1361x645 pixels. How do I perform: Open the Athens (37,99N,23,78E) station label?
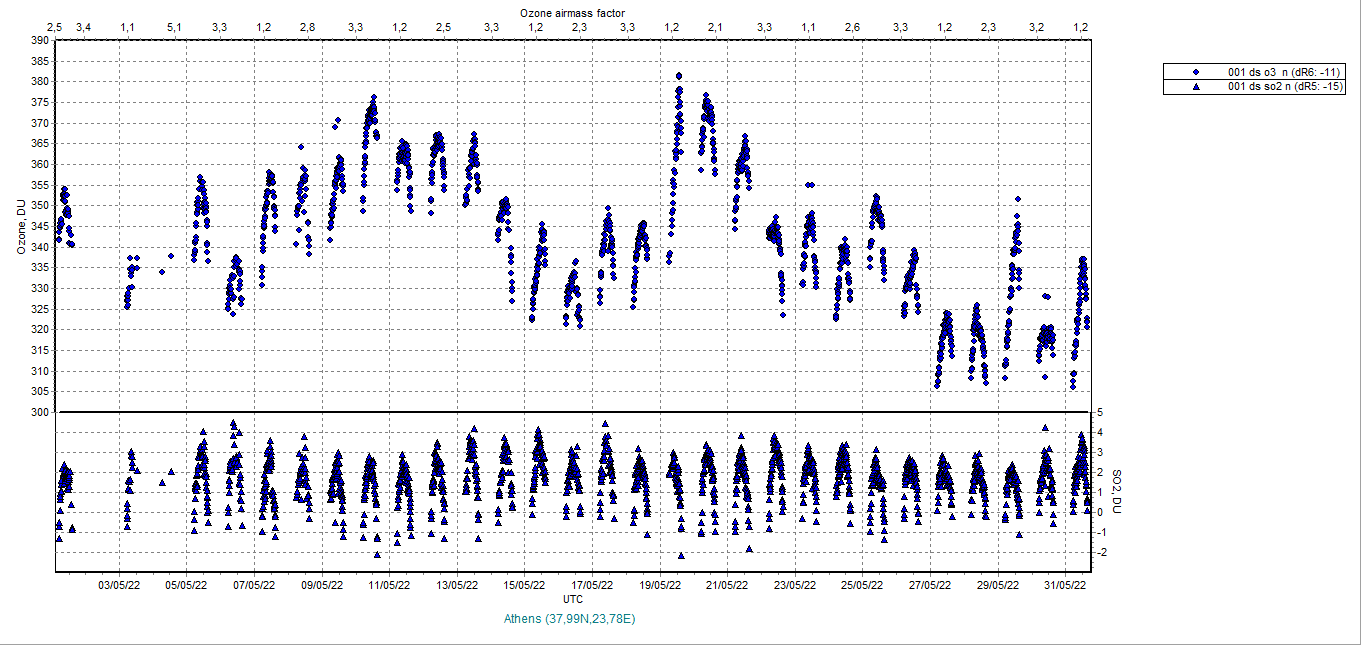click(x=571, y=619)
